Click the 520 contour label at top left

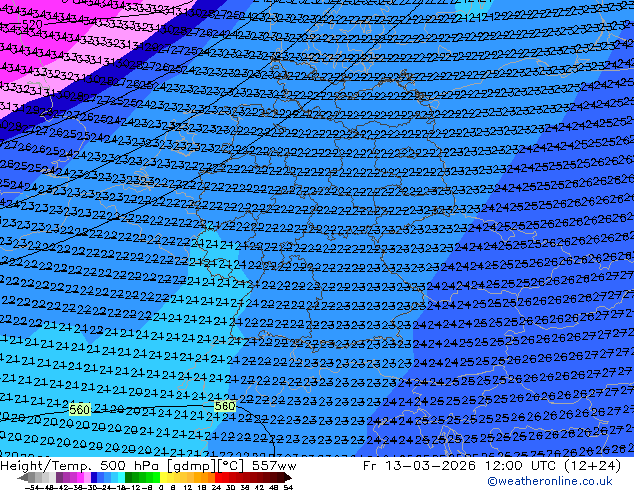pos(32,24)
